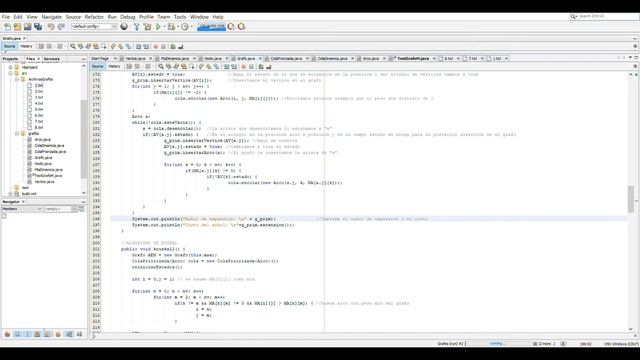Click the first filter icon at Navigator bottom
640x360 pixels.
[7, 334]
